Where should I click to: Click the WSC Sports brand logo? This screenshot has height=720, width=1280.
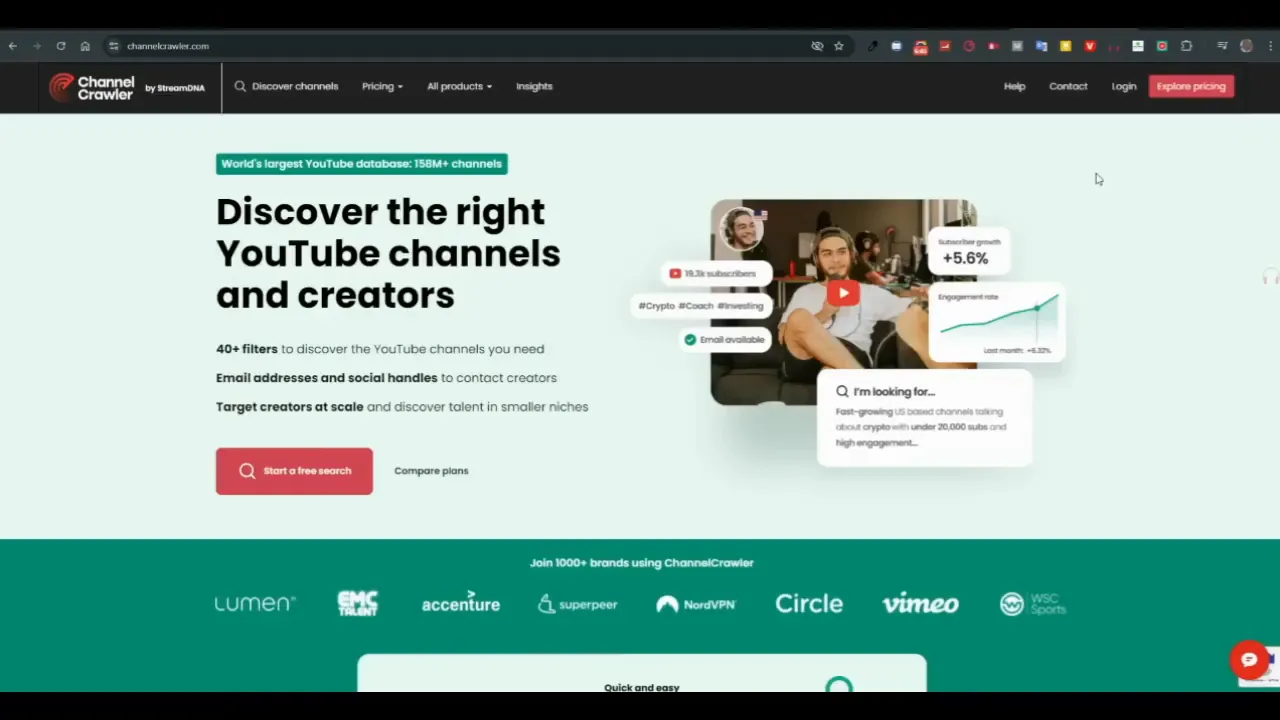(x=1033, y=604)
